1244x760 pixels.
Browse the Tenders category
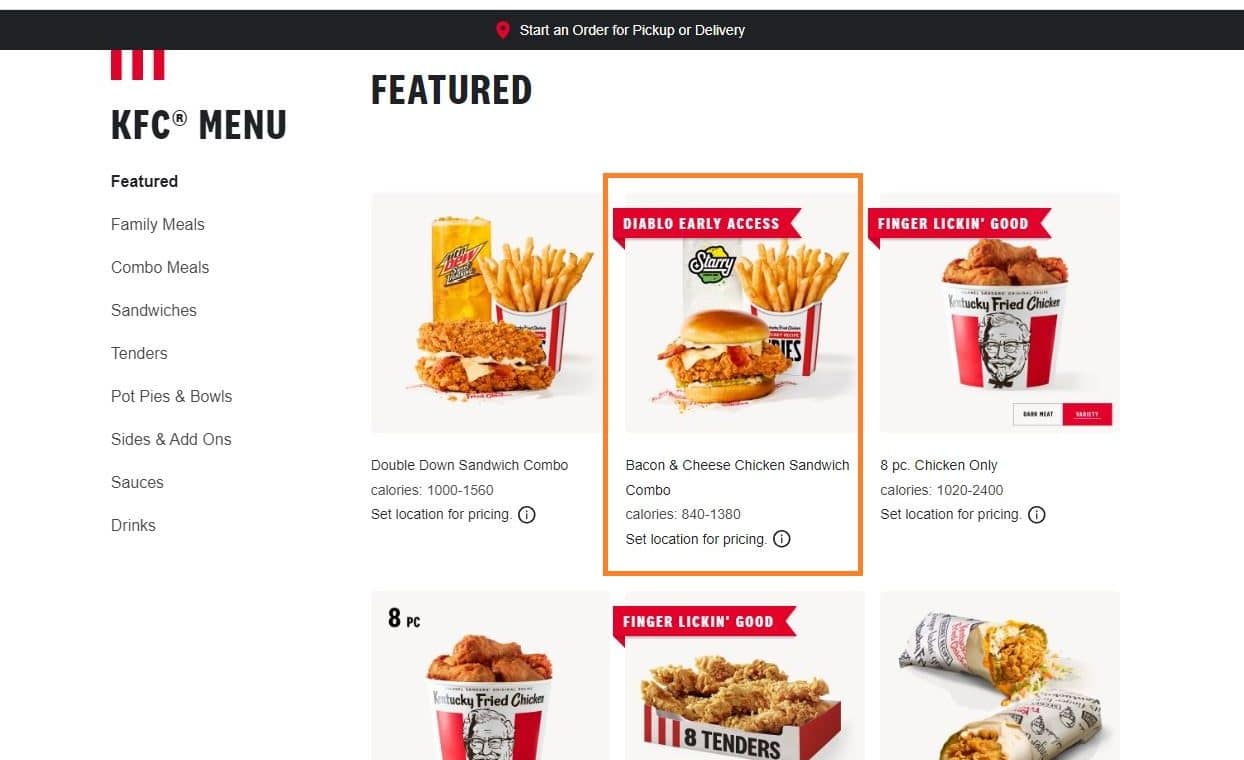139,353
